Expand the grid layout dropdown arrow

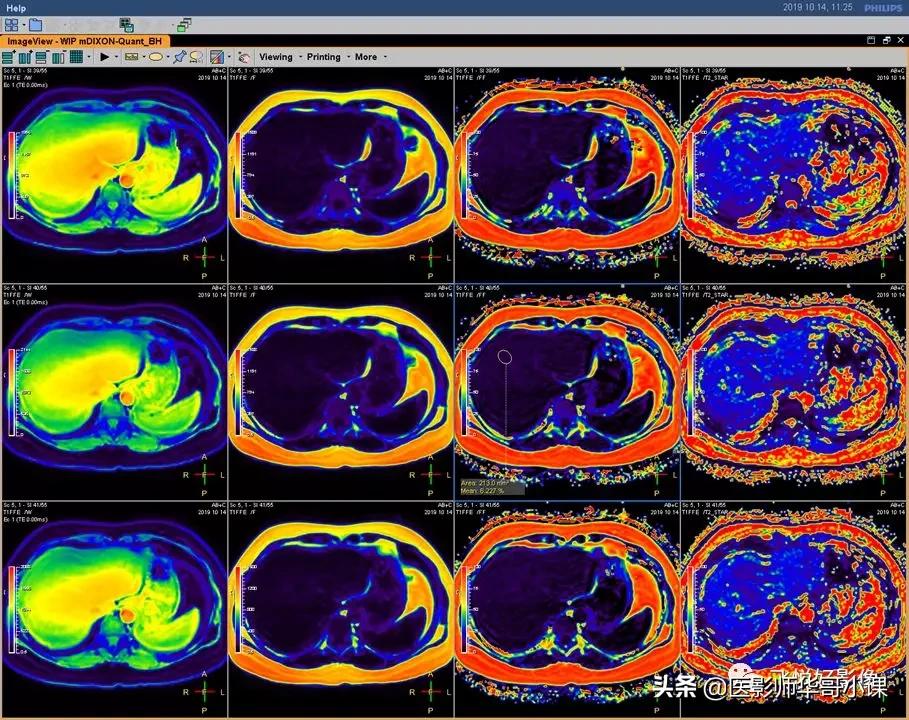pyautogui.click(x=89, y=57)
